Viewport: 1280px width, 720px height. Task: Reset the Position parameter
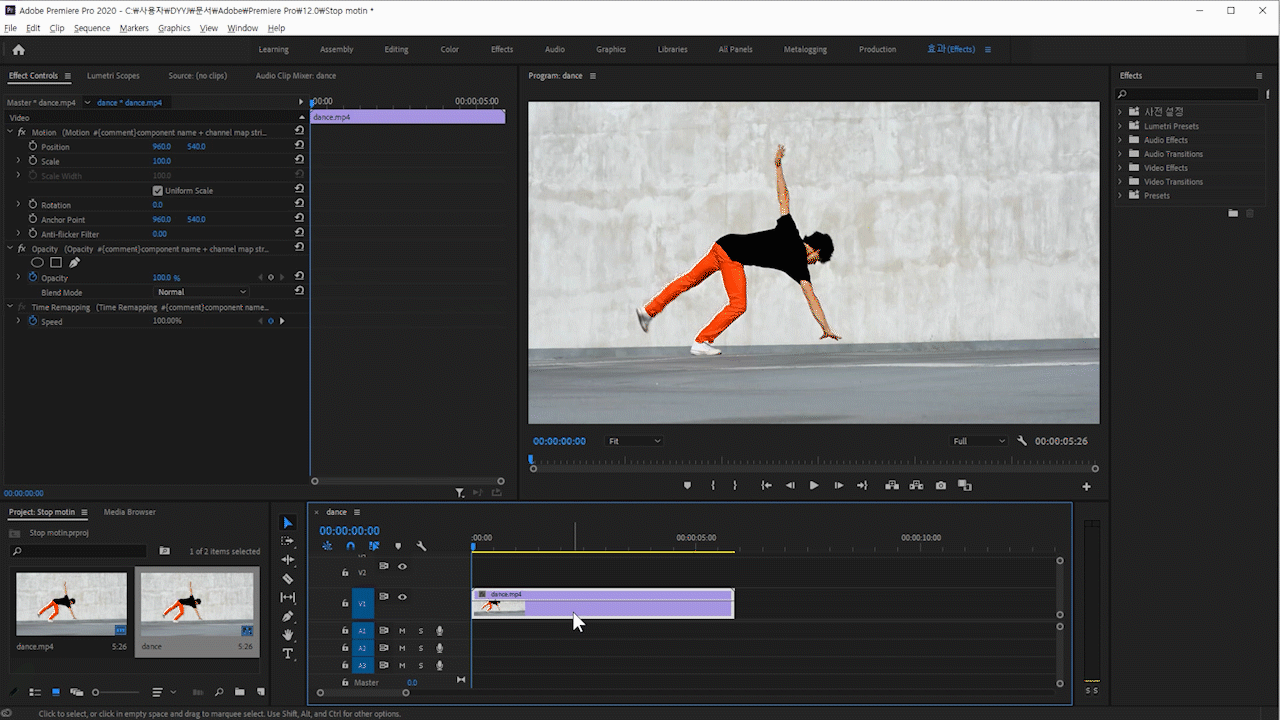[299, 146]
